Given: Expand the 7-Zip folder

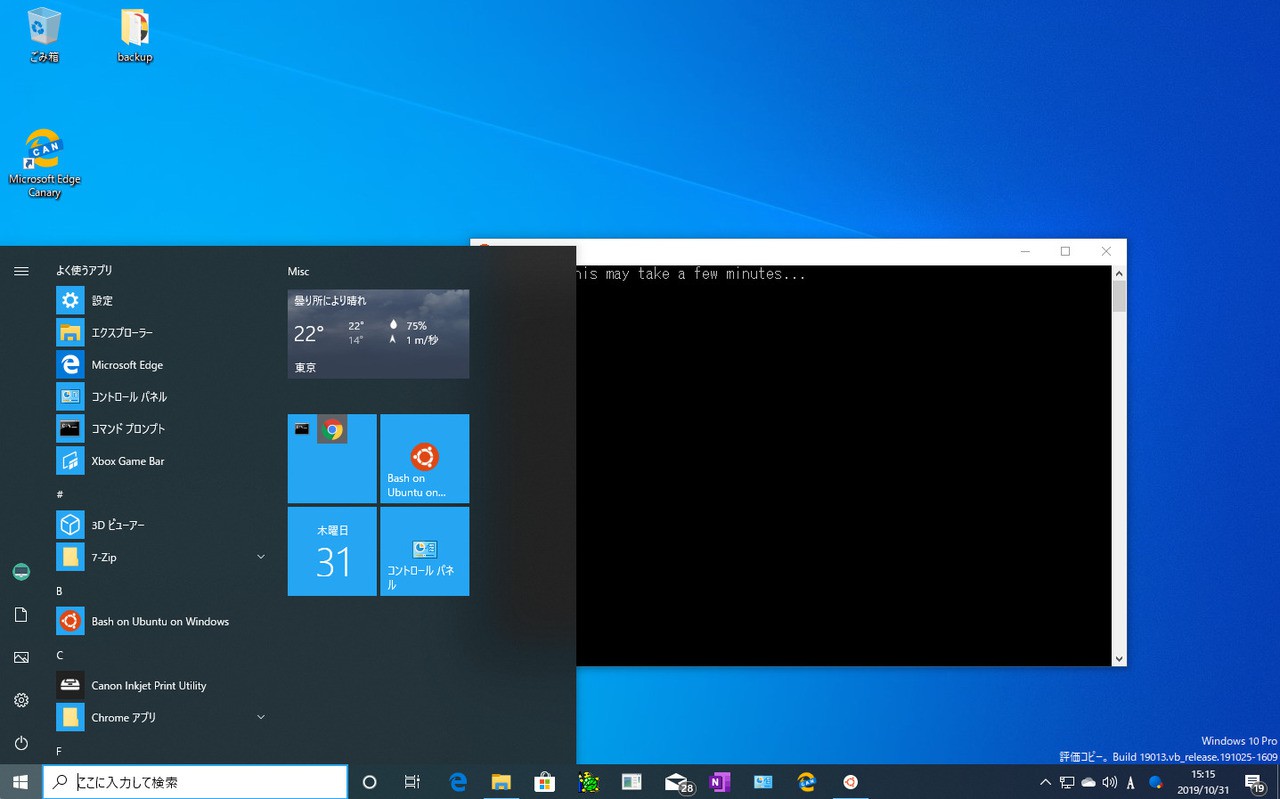Looking at the screenshot, I should (x=261, y=557).
